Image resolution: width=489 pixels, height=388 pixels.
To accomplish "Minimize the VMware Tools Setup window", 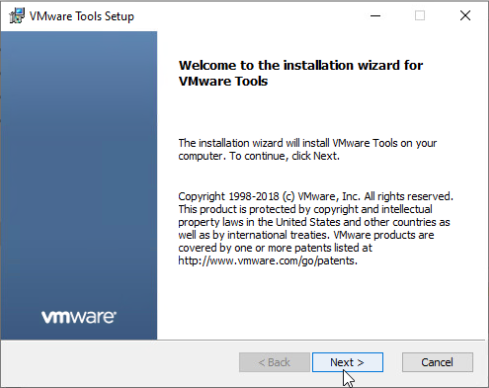I will point(375,16).
